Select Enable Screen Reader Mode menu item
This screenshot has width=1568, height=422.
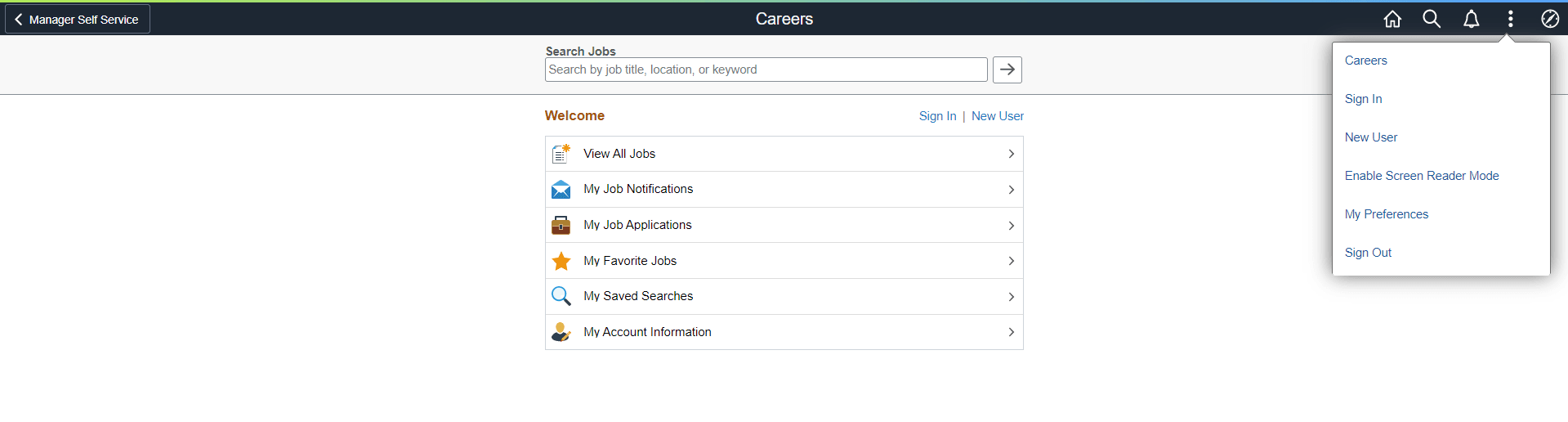pos(1421,176)
